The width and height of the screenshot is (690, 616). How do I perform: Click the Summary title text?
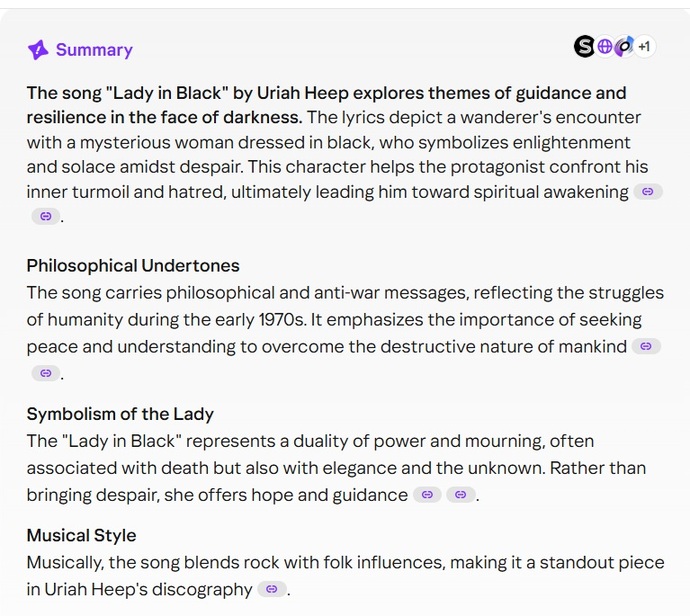(94, 50)
